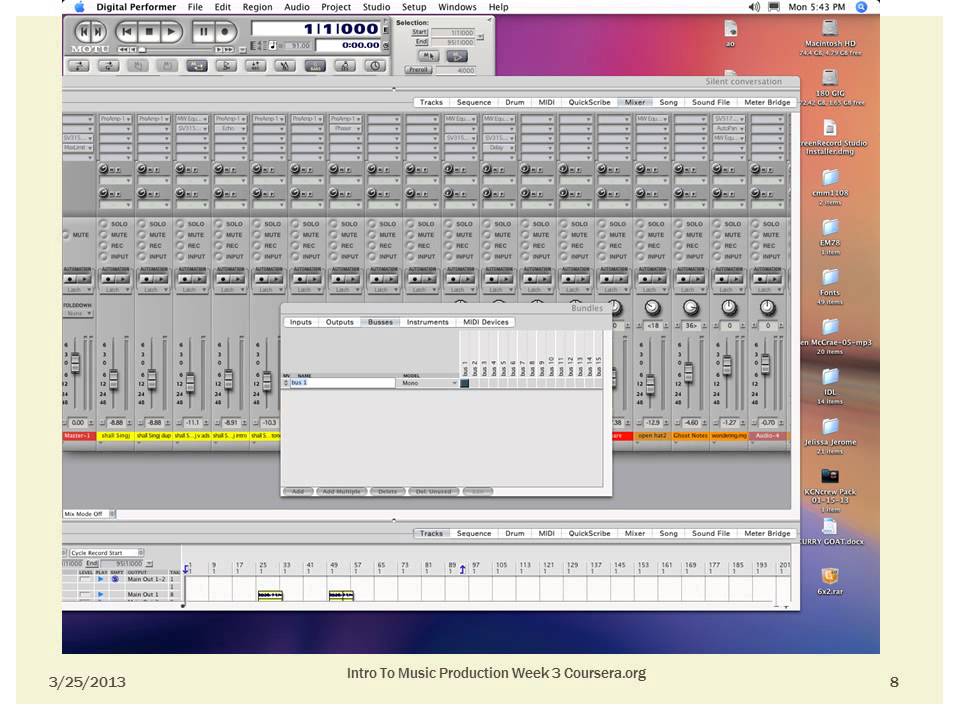Turn the pan knob on open hat2 channel
The height and width of the screenshot is (720, 960).
[652, 307]
